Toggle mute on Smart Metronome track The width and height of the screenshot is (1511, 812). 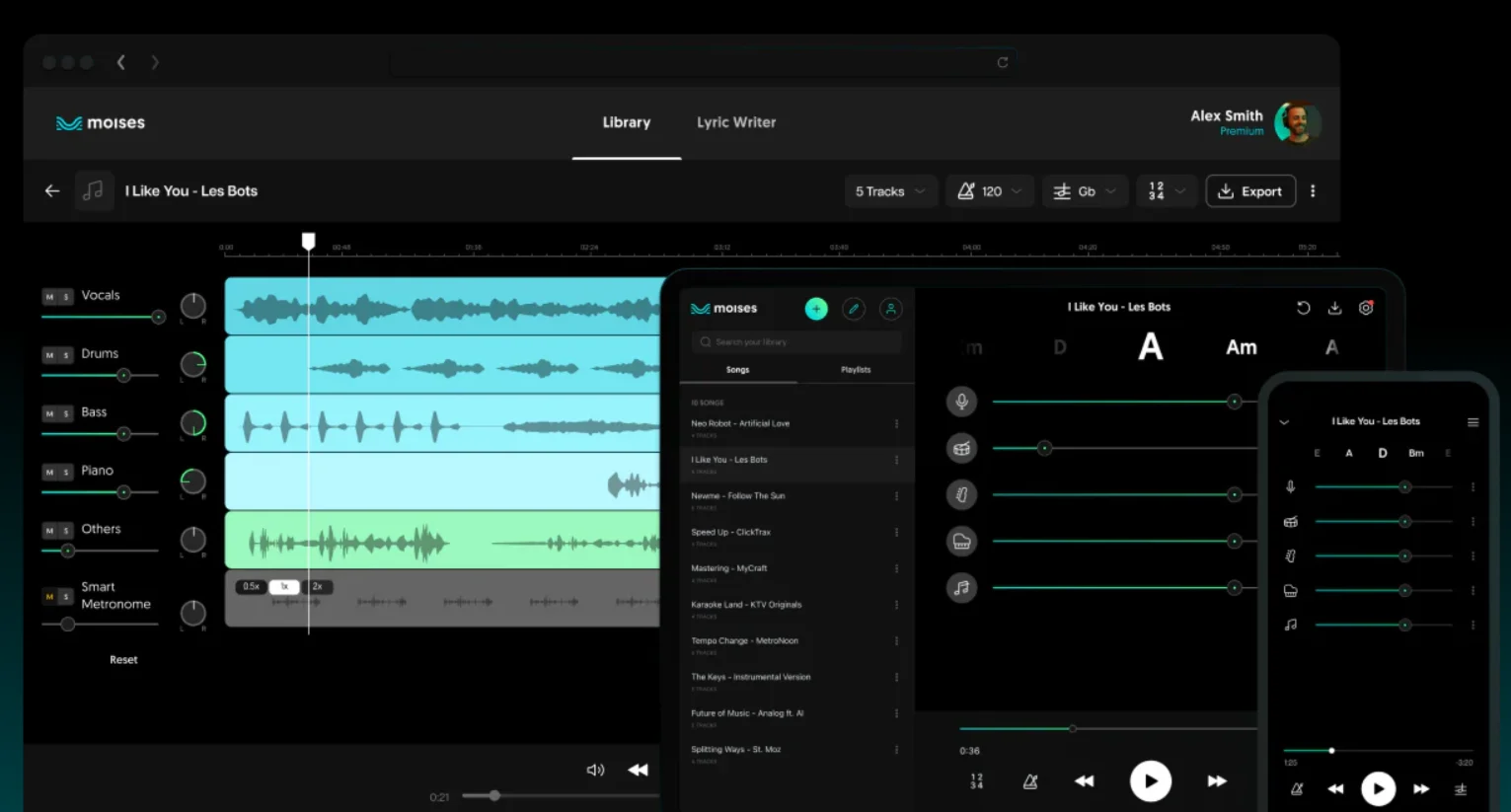tap(49, 597)
